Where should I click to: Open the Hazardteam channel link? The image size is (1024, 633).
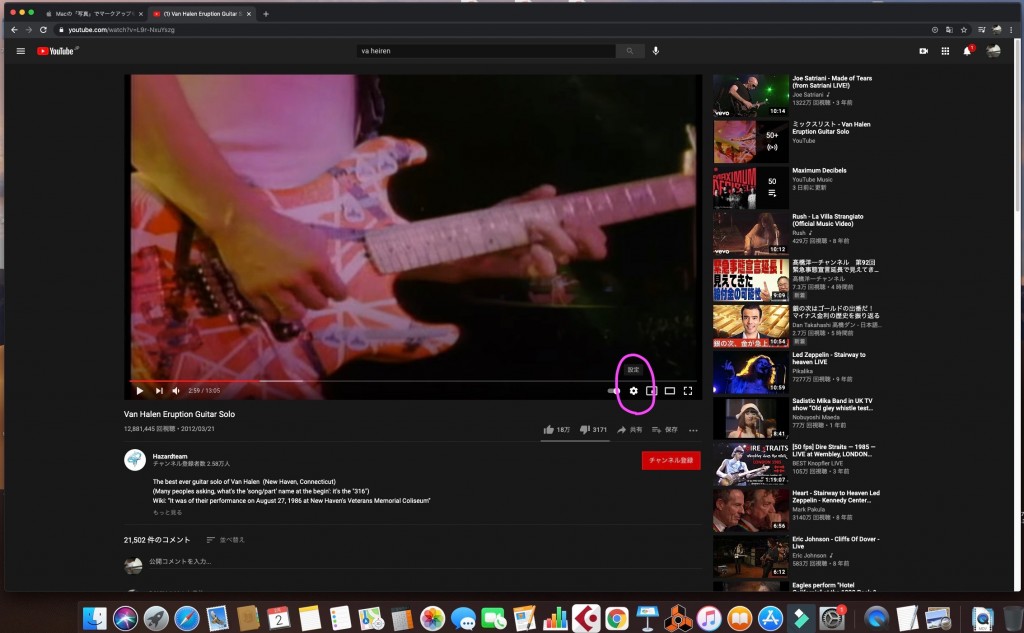click(169, 455)
